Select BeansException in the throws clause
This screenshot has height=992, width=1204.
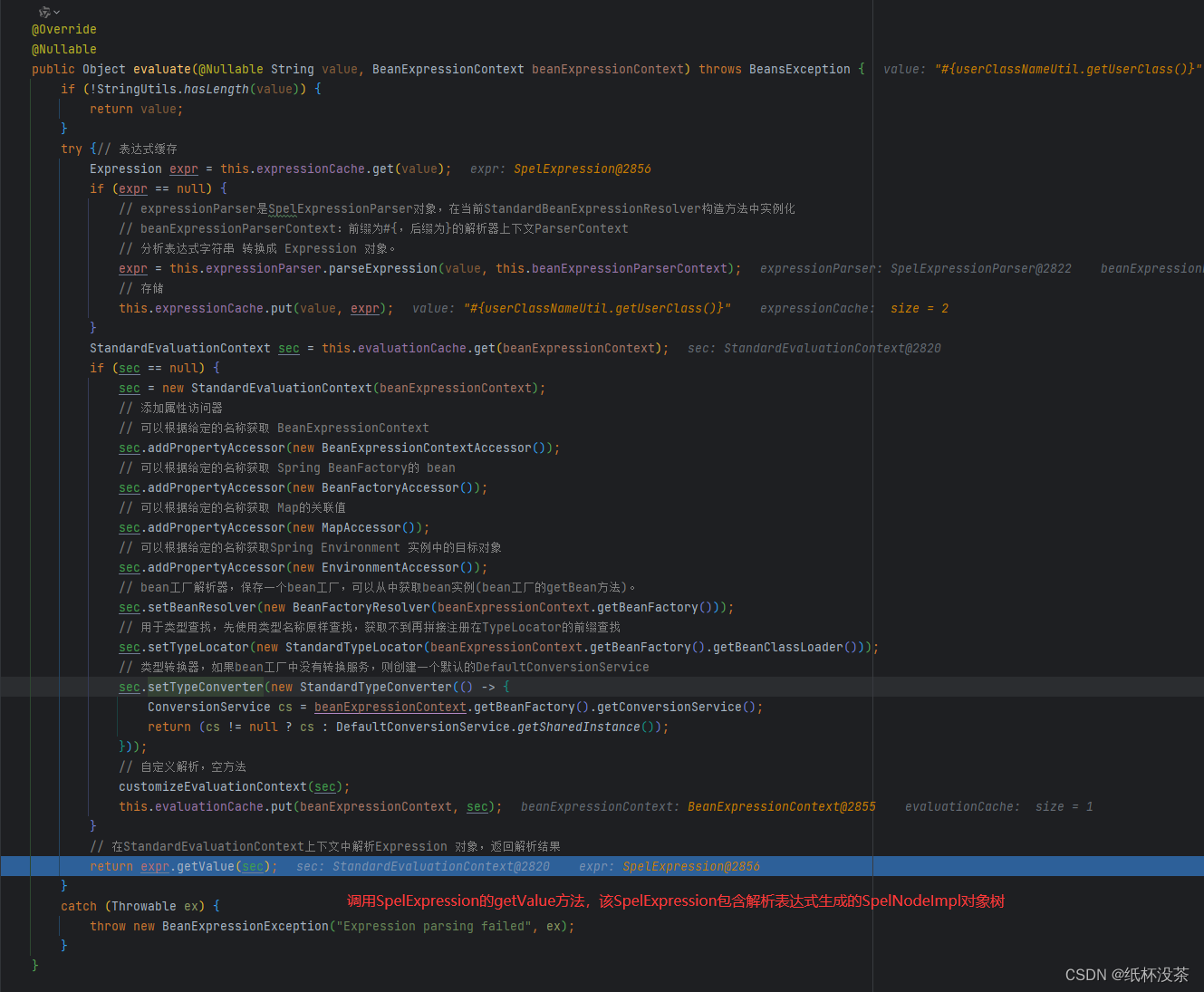(x=800, y=69)
